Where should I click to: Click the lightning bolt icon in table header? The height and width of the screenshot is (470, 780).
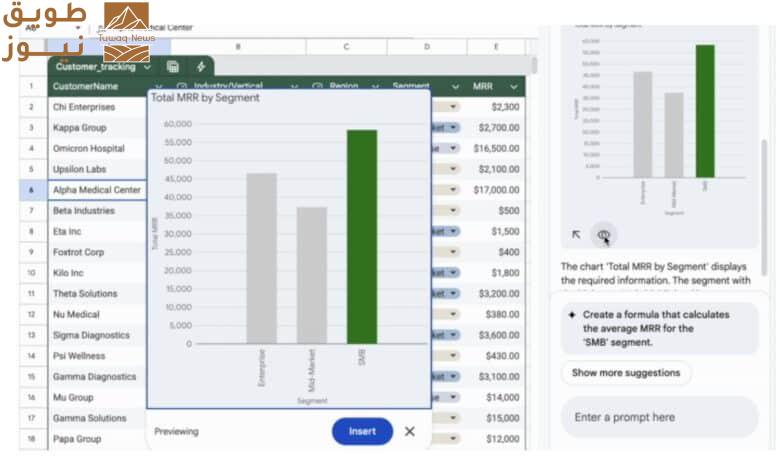(201, 67)
